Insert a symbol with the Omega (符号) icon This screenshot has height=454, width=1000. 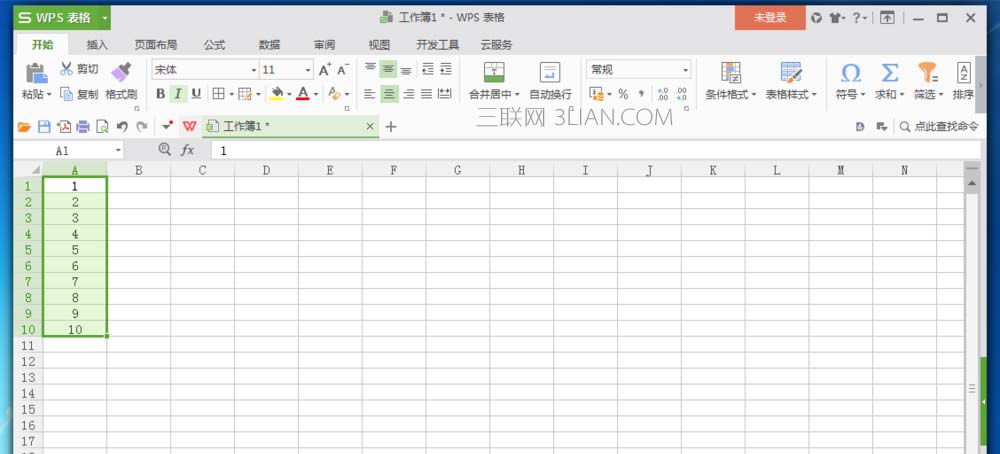pyautogui.click(x=850, y=73)
